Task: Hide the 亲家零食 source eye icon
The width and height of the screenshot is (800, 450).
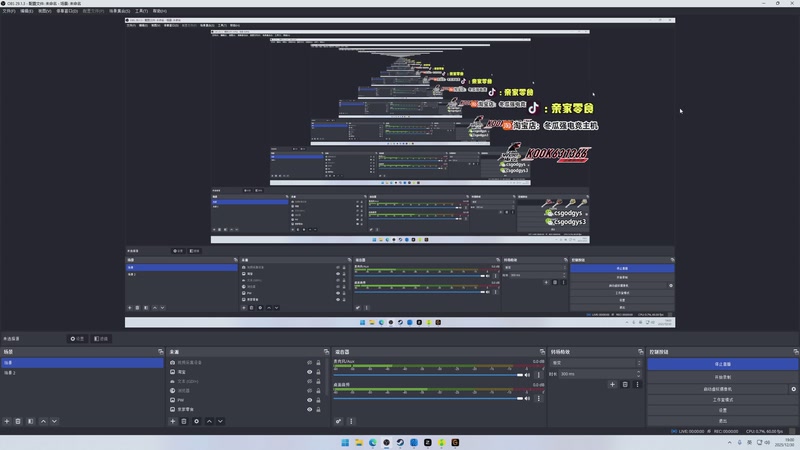Action: pos(309,409)
